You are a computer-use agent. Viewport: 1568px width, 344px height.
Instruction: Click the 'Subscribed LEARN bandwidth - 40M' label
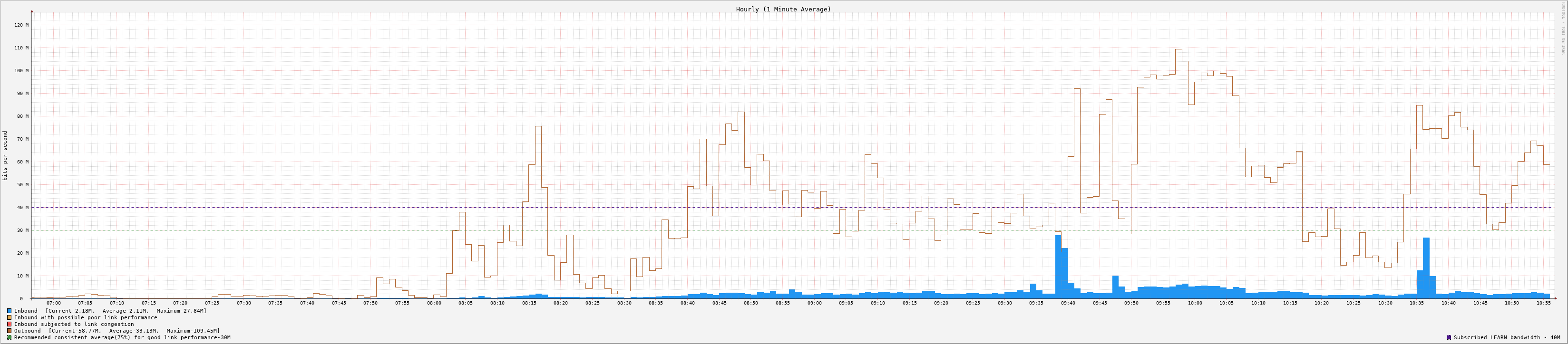click(x=1507, y=337)
